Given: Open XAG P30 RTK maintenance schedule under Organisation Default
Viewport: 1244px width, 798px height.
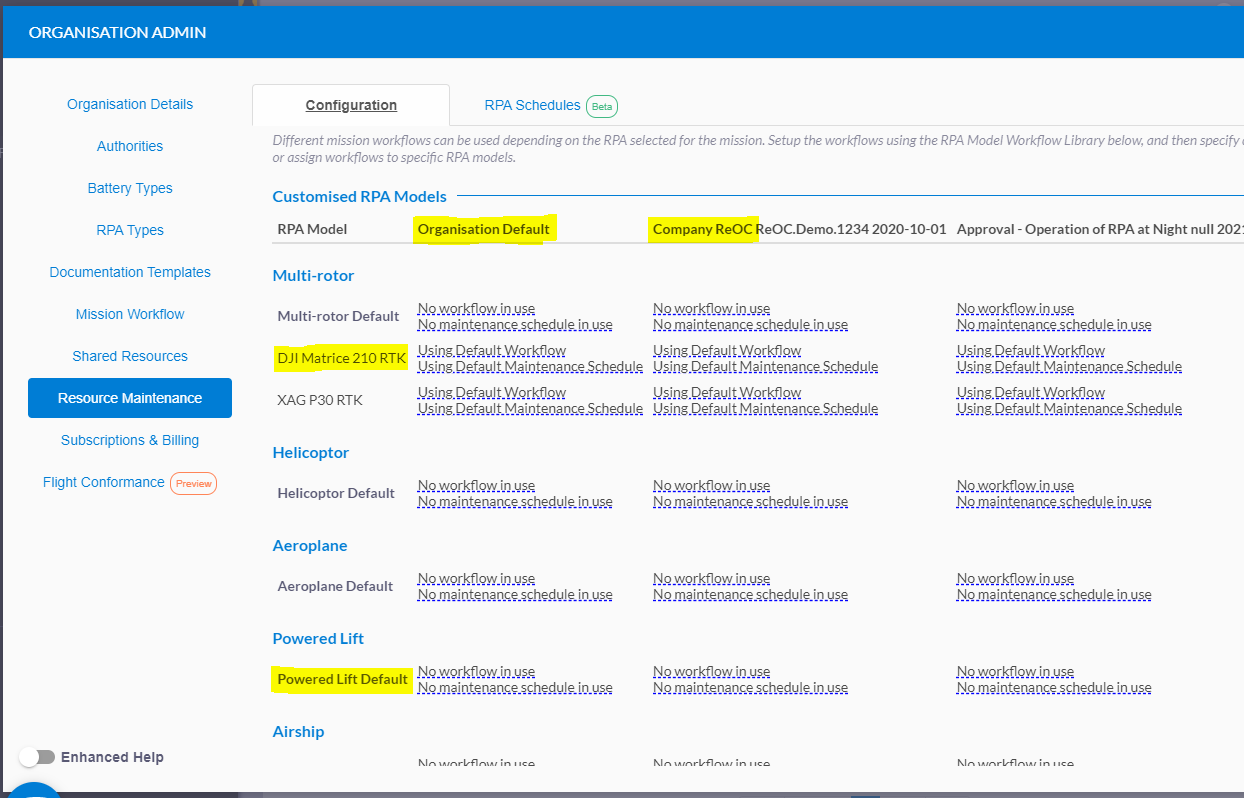Looking at the screenshot, I should tap(530, 408).
